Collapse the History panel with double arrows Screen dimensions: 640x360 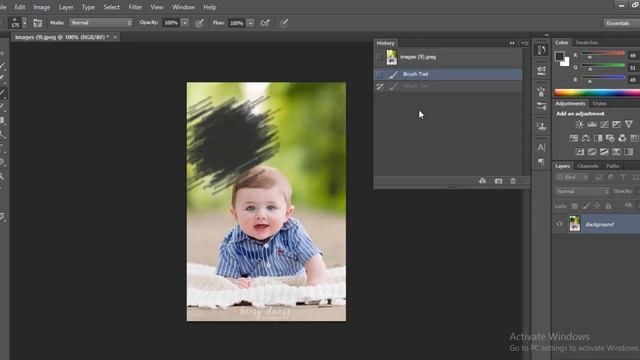coord(512,43)
